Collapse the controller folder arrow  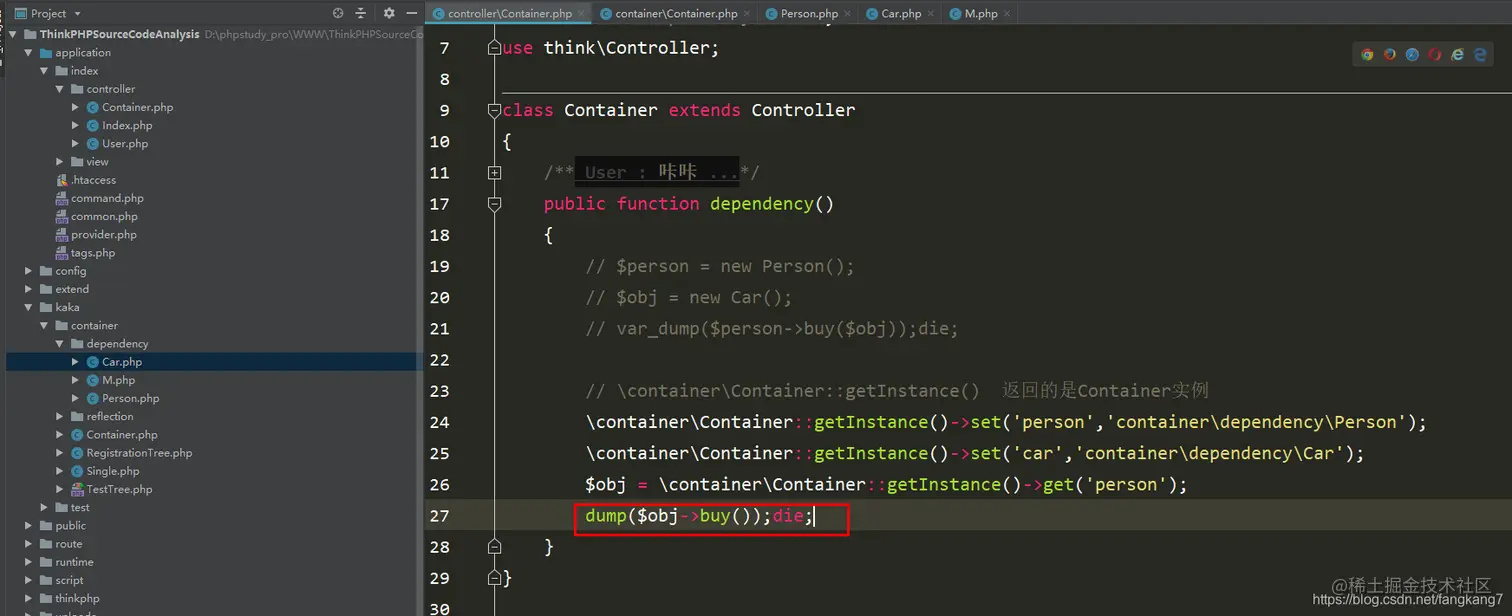coord(60,89)
